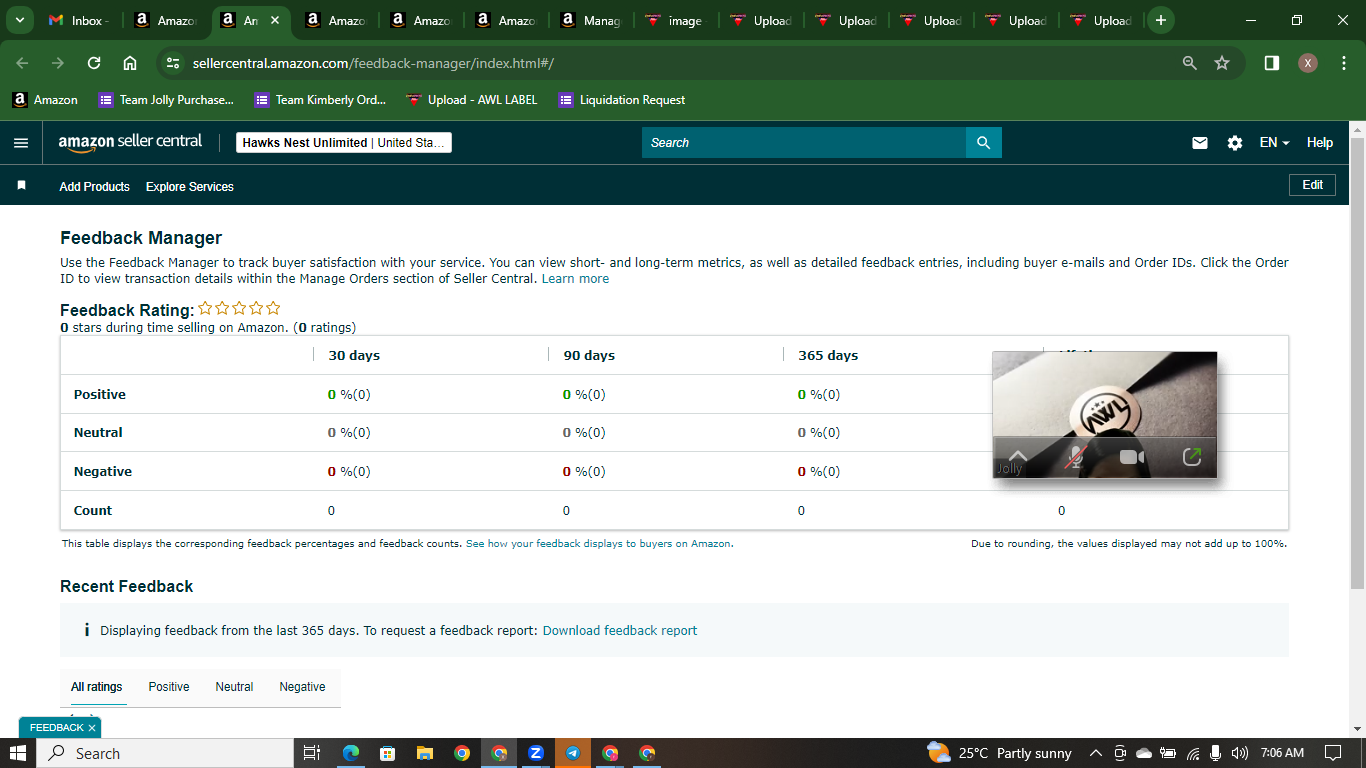Pop out the floating meeting video window
This screenshot has width=1366, height=768.
click(1191, 457)
